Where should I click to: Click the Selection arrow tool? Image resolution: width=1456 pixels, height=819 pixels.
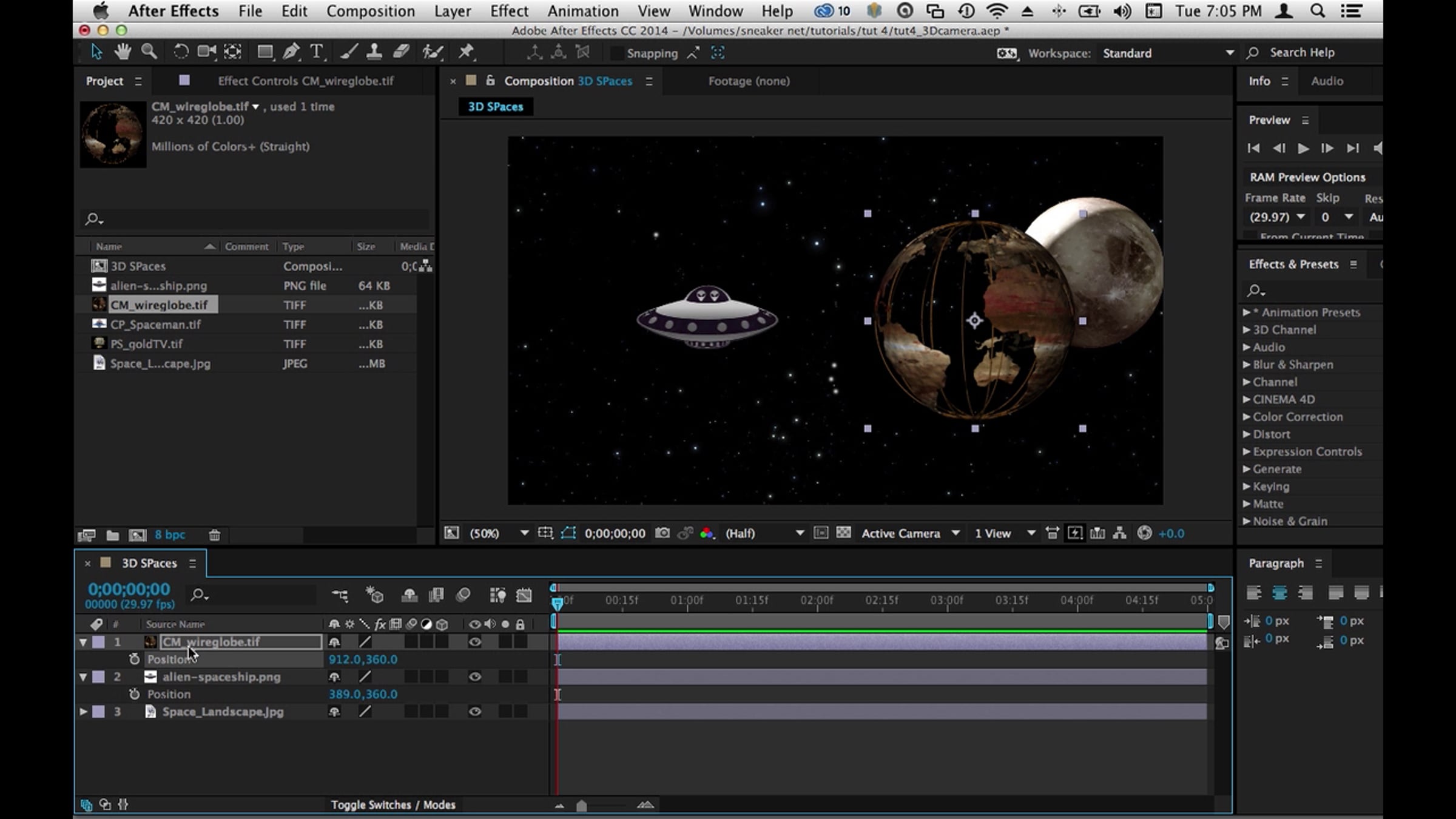tap(96, 52)
